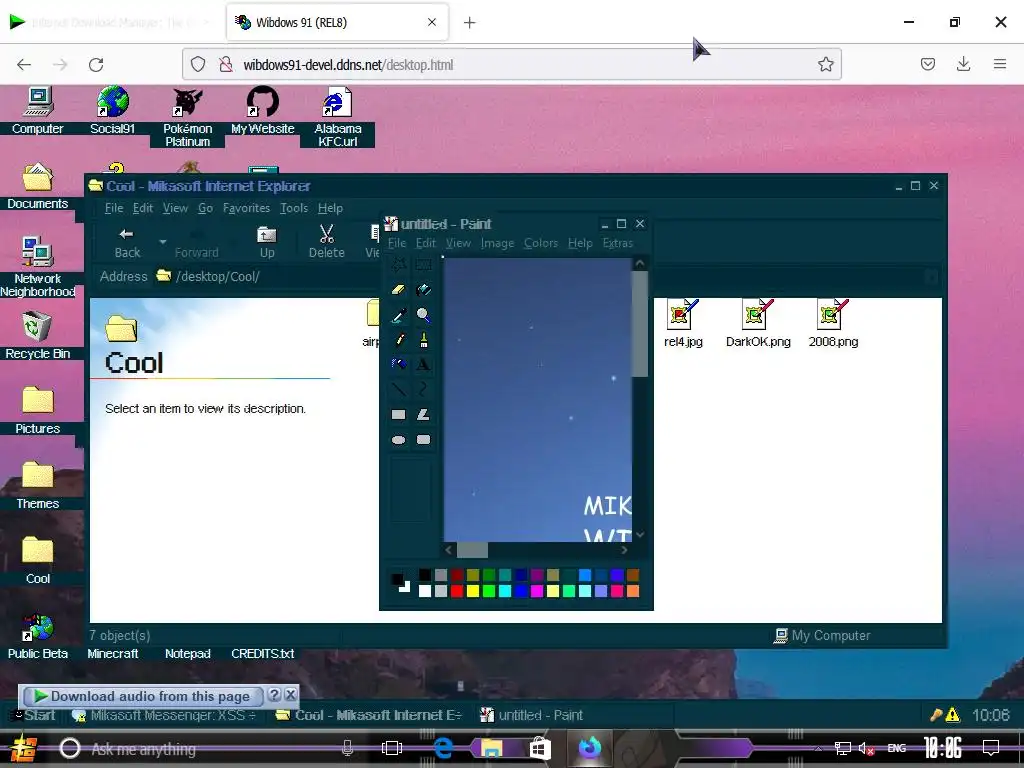Select the Pick Color eyedropper tool

click(x=398, y=315)
